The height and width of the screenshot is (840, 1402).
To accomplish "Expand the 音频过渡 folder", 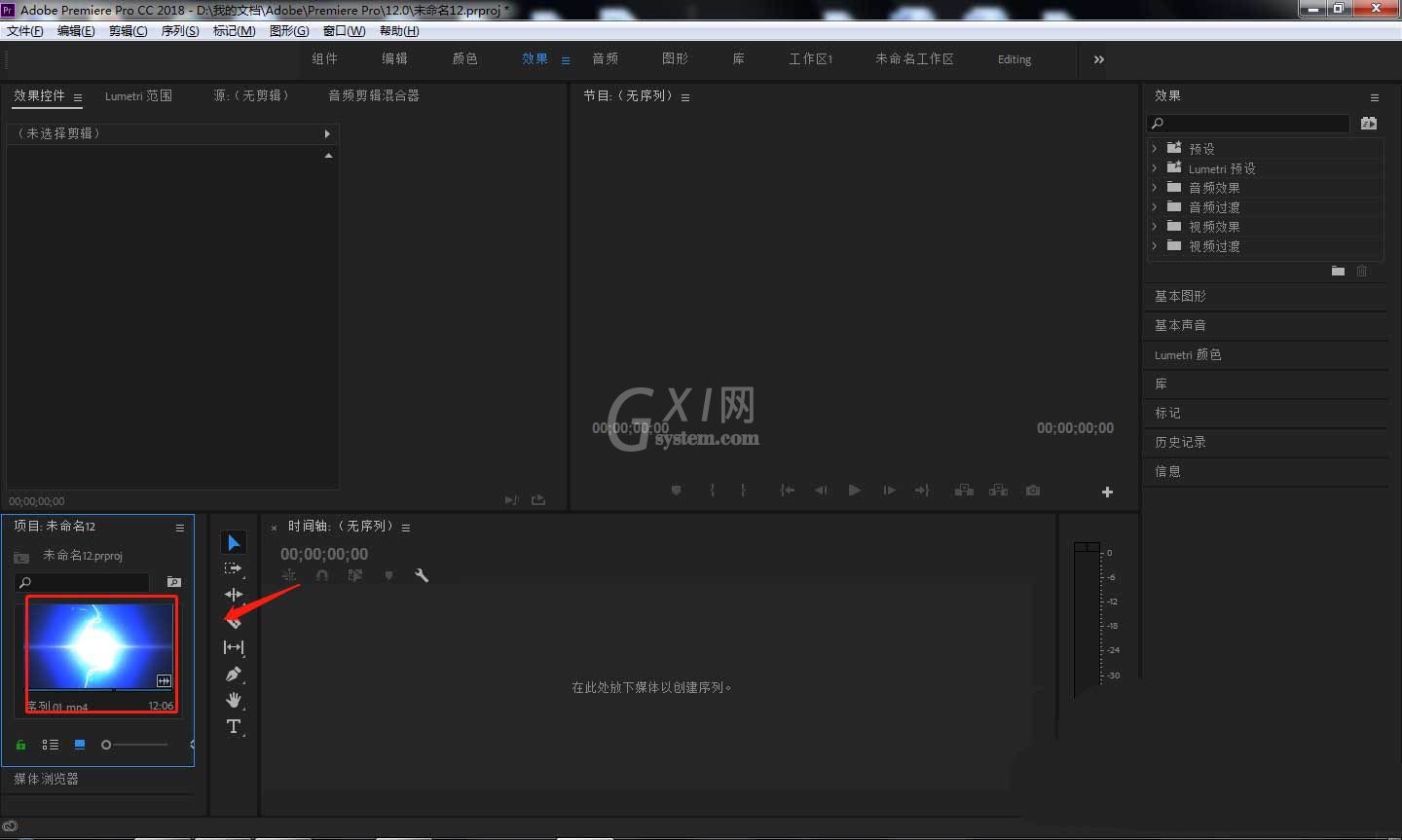I will click(1155, 206).
